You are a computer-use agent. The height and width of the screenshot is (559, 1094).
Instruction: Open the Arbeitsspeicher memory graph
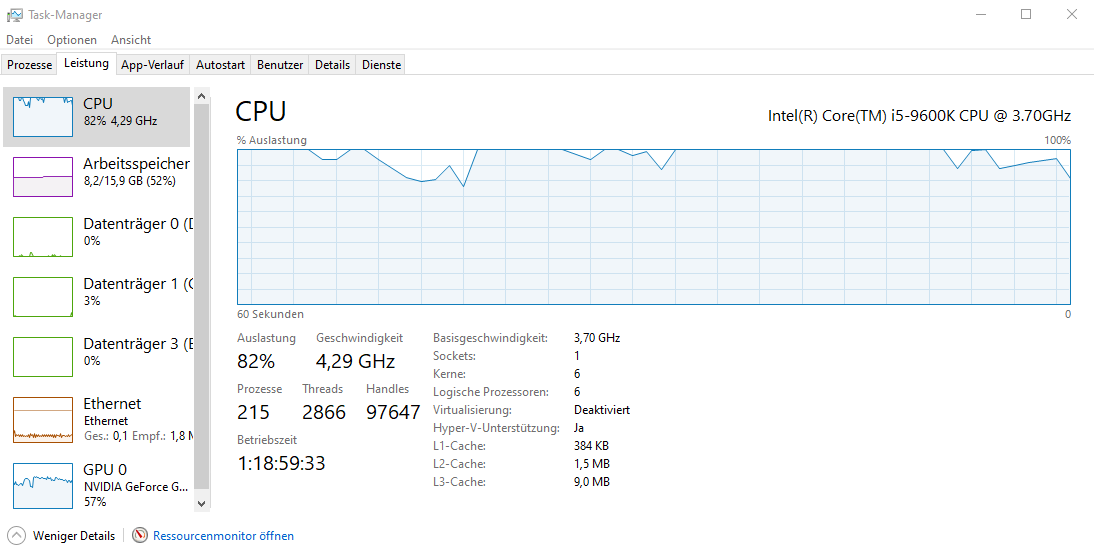(x=43, y=177)
